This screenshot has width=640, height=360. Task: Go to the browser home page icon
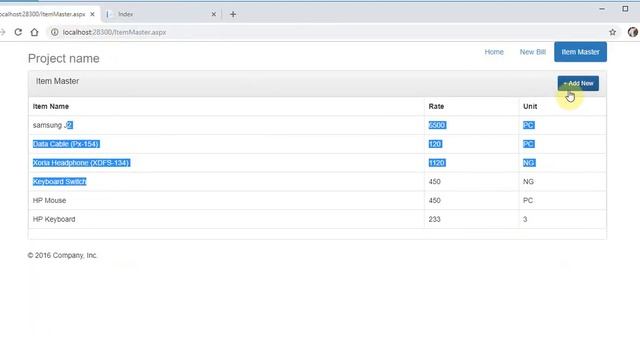[x=34, y=32]
